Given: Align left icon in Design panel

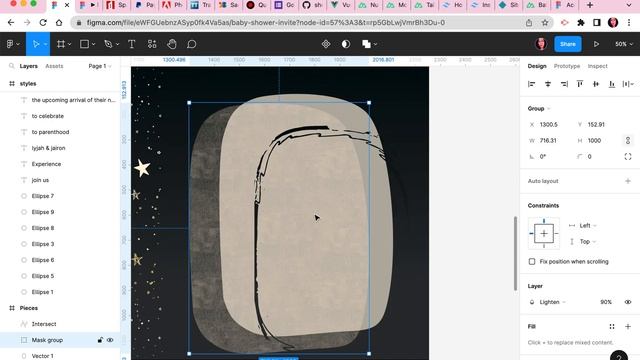Looking at the screenshot, I should 531,84.
